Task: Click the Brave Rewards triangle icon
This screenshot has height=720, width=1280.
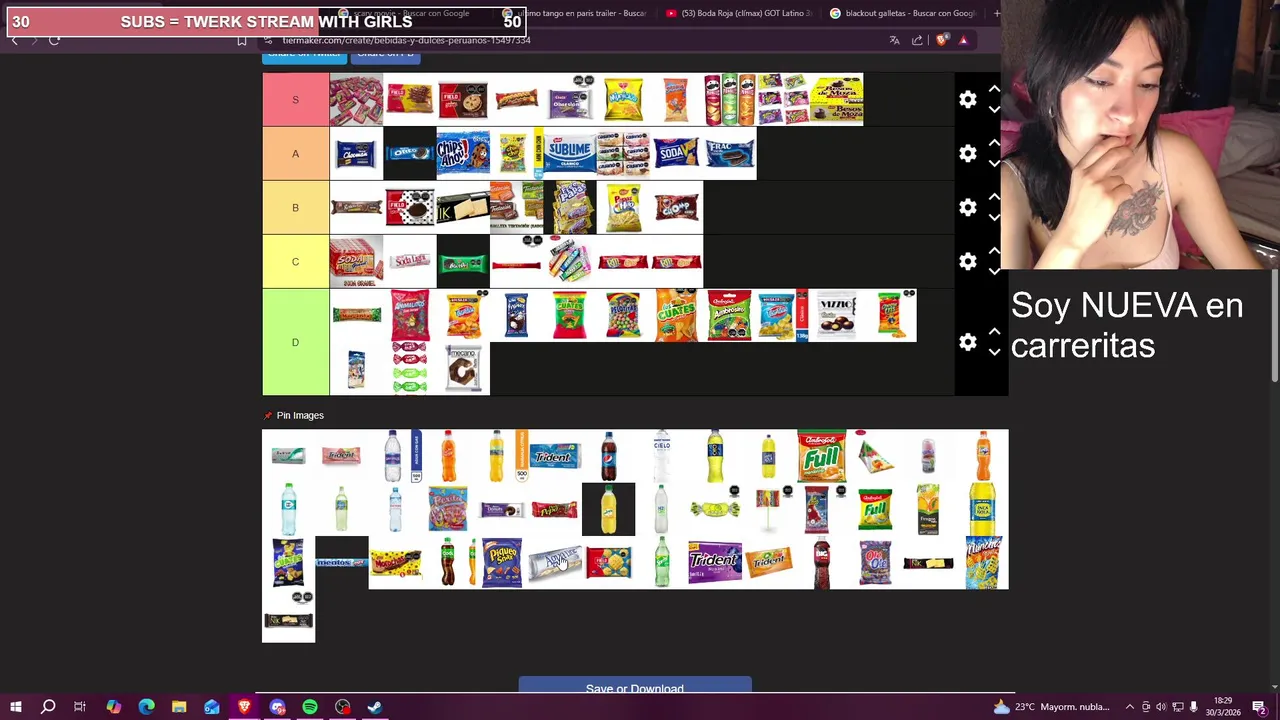Action: tap(963, 40)
